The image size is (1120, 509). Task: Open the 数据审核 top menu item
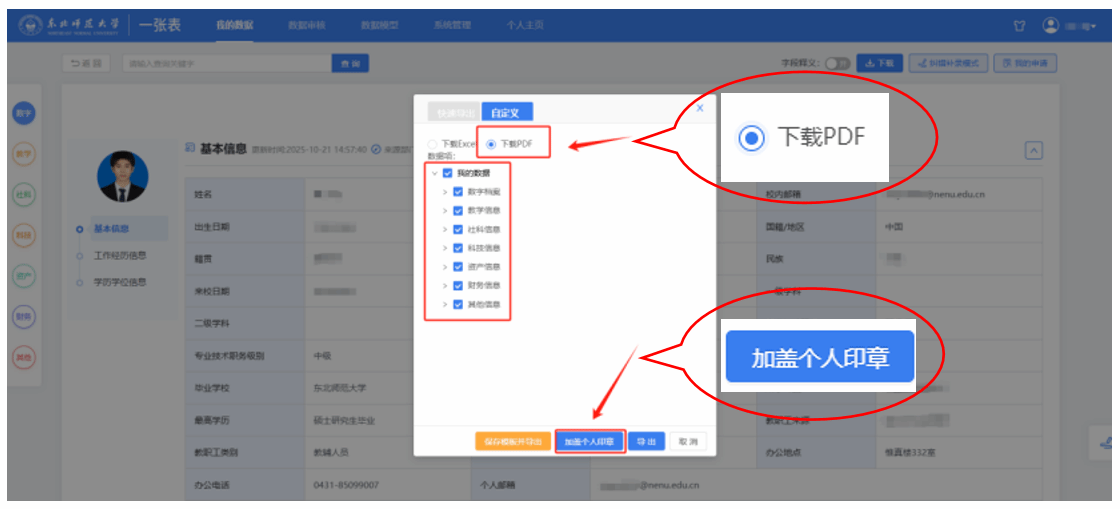[x=306, y=25]
